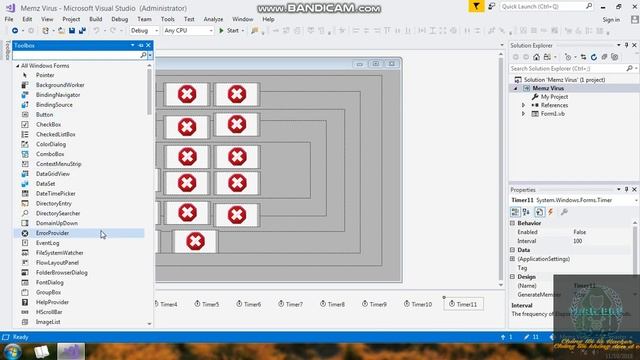Click the Home icon in Solution Explorer
This screenshot has height=360, width=640.
pyautogui.click(x=536, y=57)
